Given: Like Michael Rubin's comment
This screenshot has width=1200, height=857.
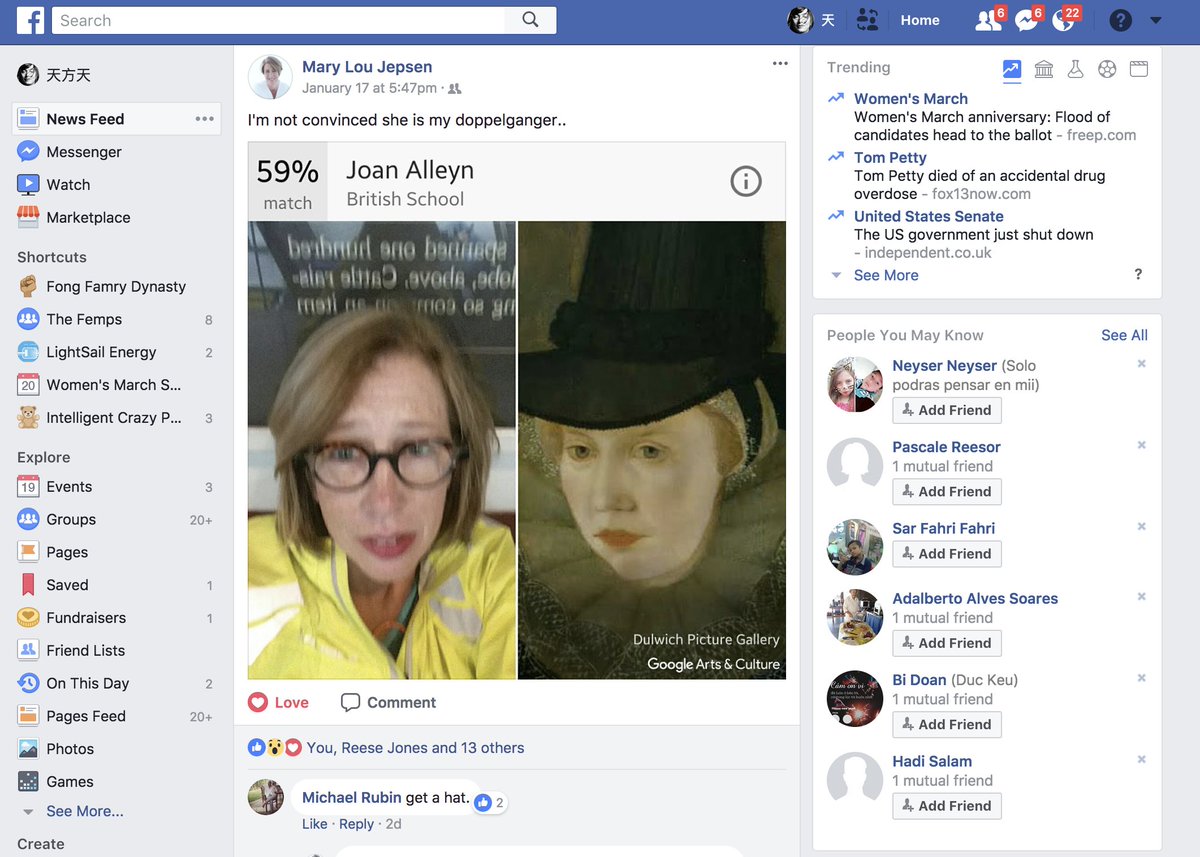Looking at the screenshot, I should click(314, 824).
